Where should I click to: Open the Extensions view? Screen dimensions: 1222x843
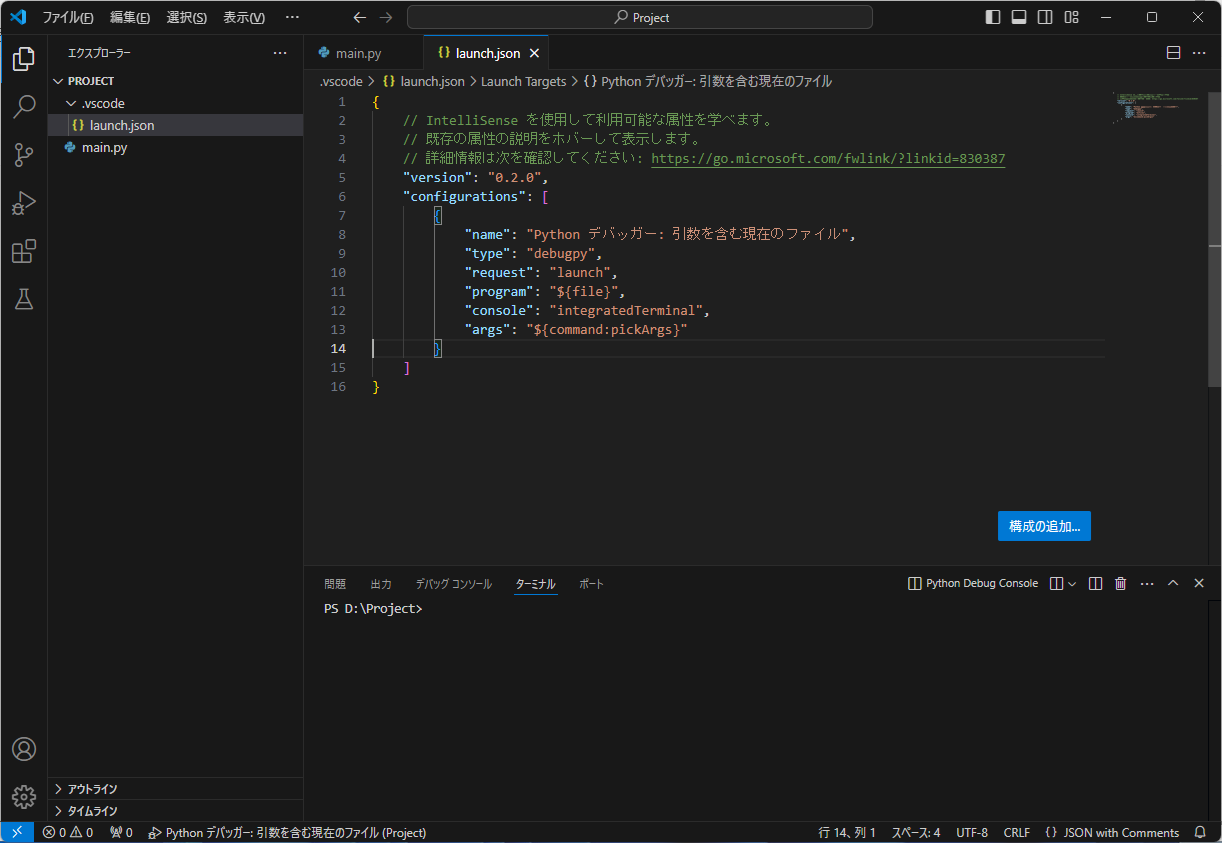(x=24, y=251)
